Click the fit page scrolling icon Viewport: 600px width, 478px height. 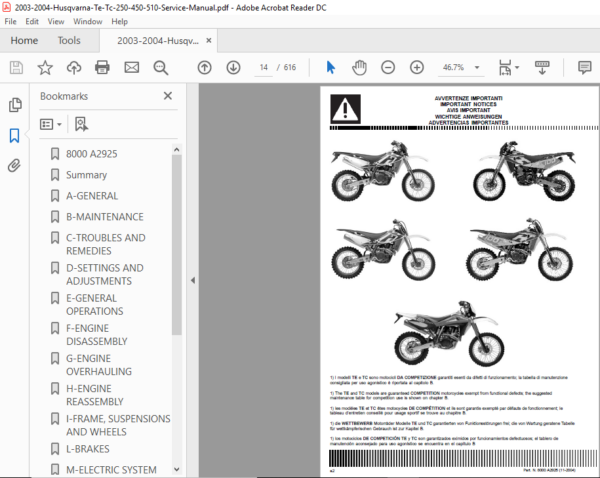pyautogui.click(x=505, y=68)
